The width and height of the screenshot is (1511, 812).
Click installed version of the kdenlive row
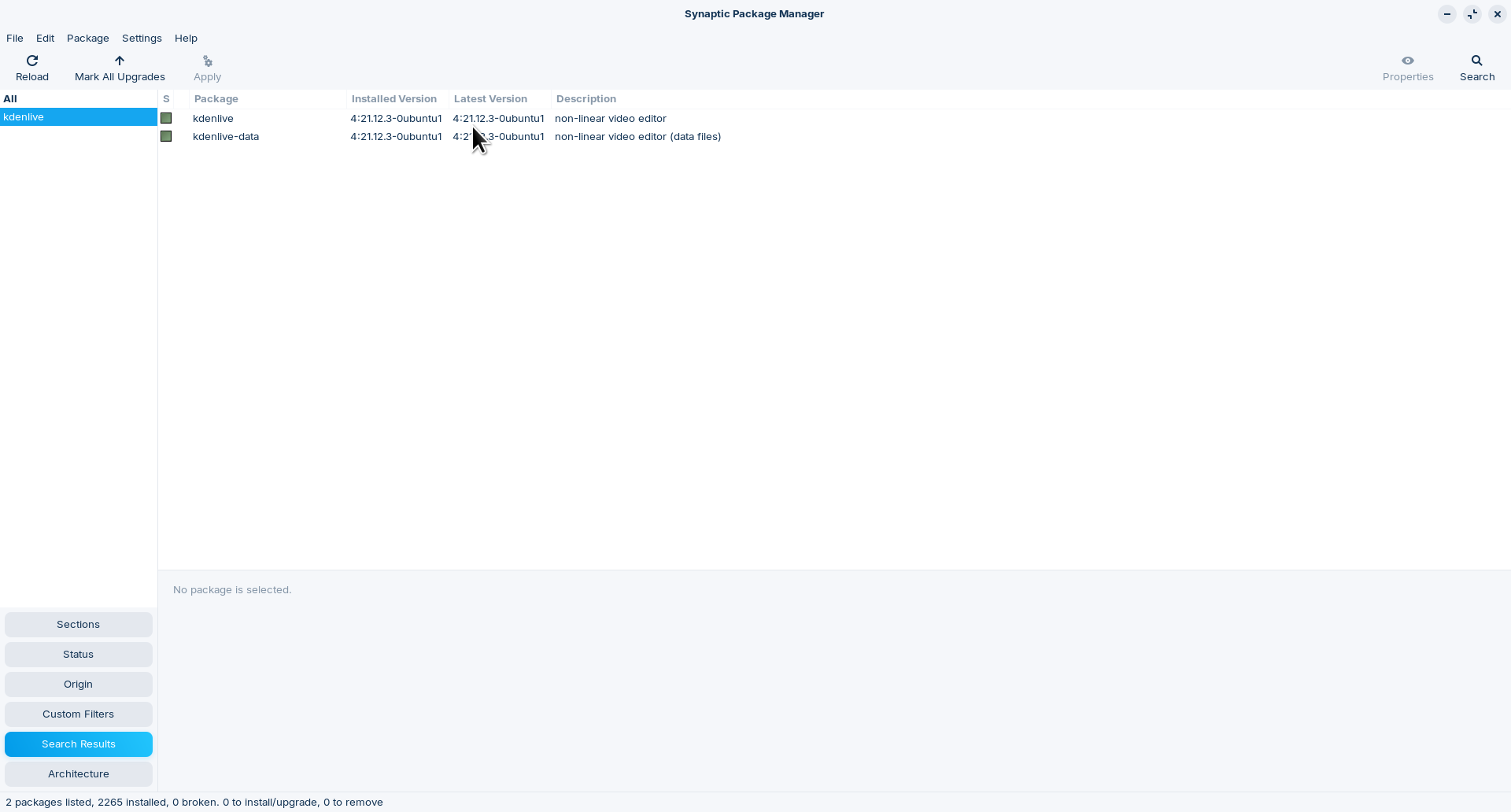[396, 118]
